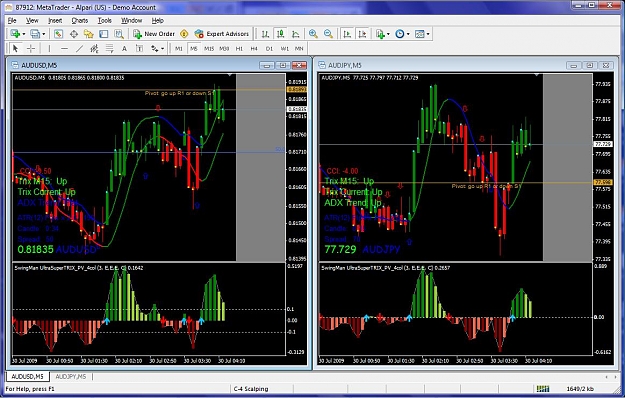Click the New Order button
Image resolution: width=625 pixels, height=398 pixels.
(154, 34)
